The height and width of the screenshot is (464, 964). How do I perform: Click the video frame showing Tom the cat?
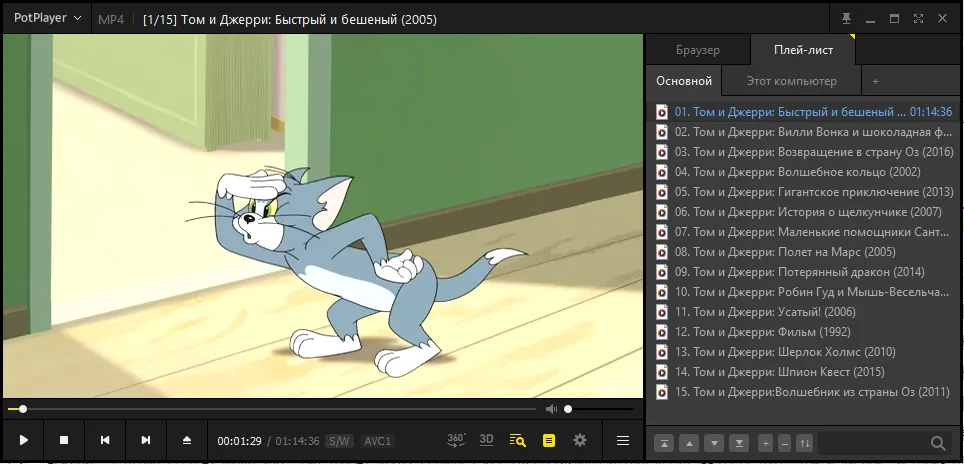click(x=323, y=216)
